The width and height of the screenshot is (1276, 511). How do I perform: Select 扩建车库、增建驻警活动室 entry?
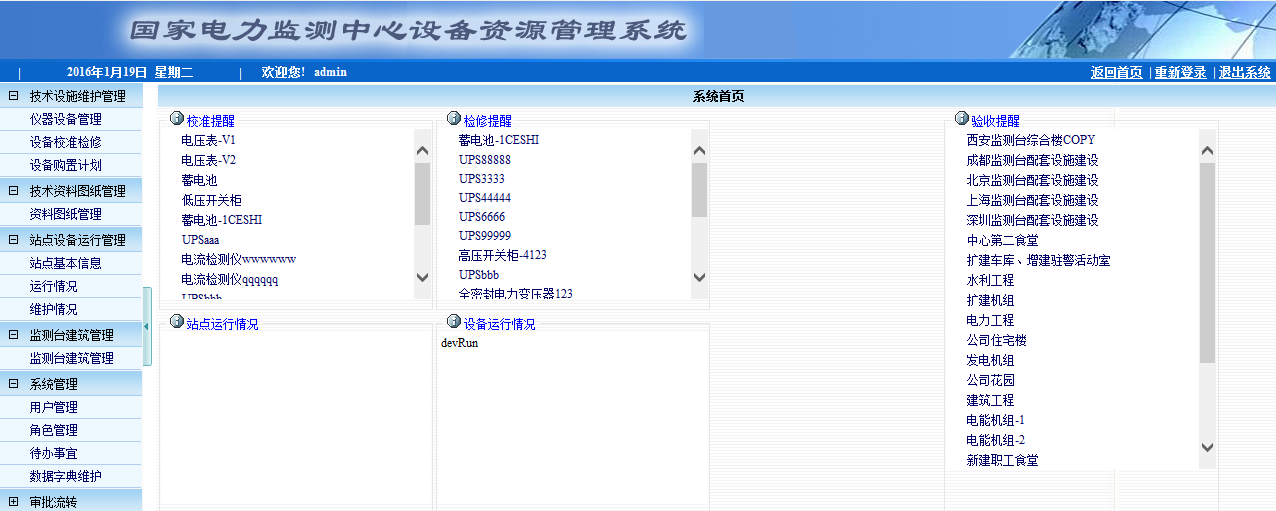1038,260
